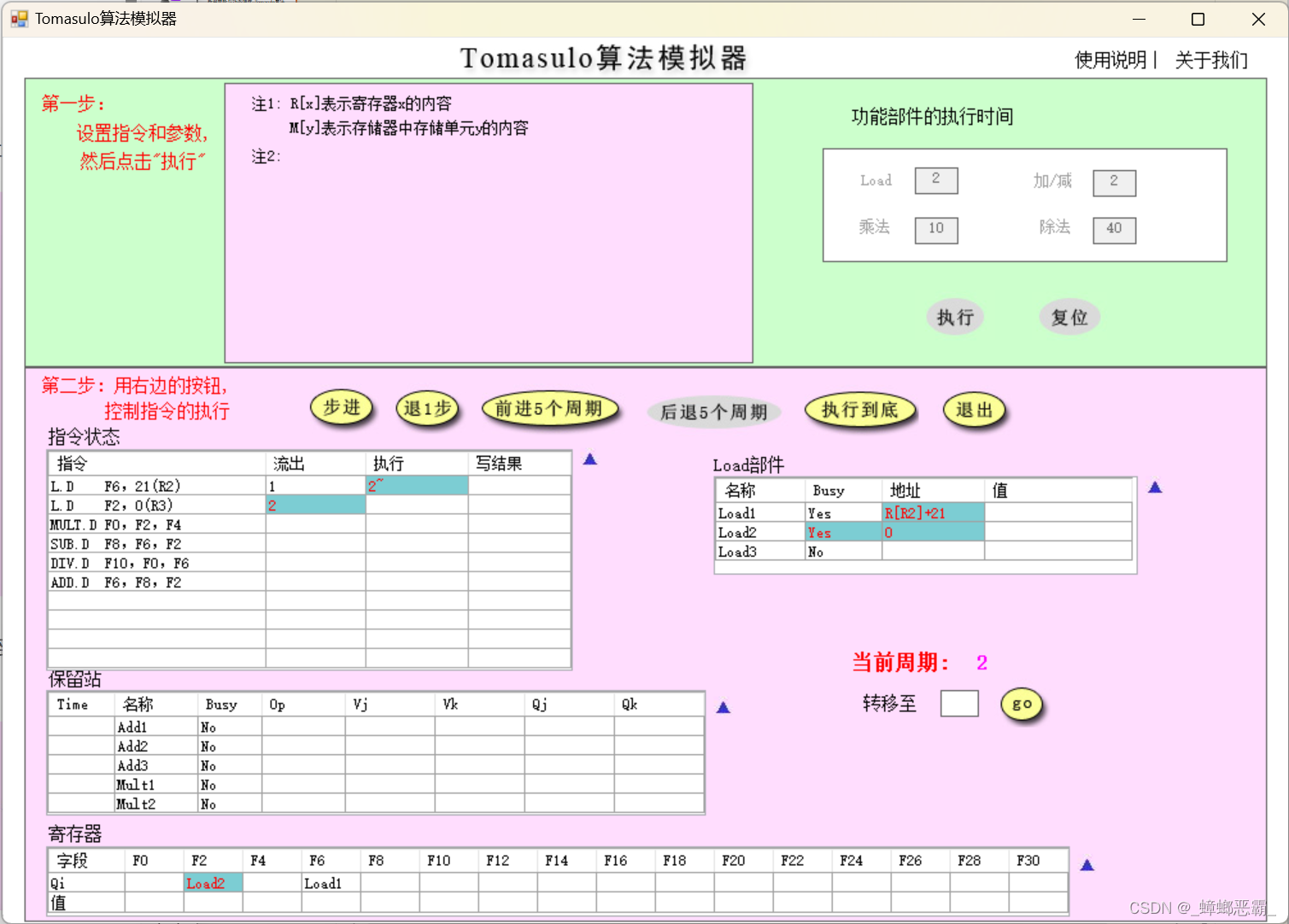Select instruction row 'DIV.D F10, F0, F6'
1289x924 pixels.
309,563
